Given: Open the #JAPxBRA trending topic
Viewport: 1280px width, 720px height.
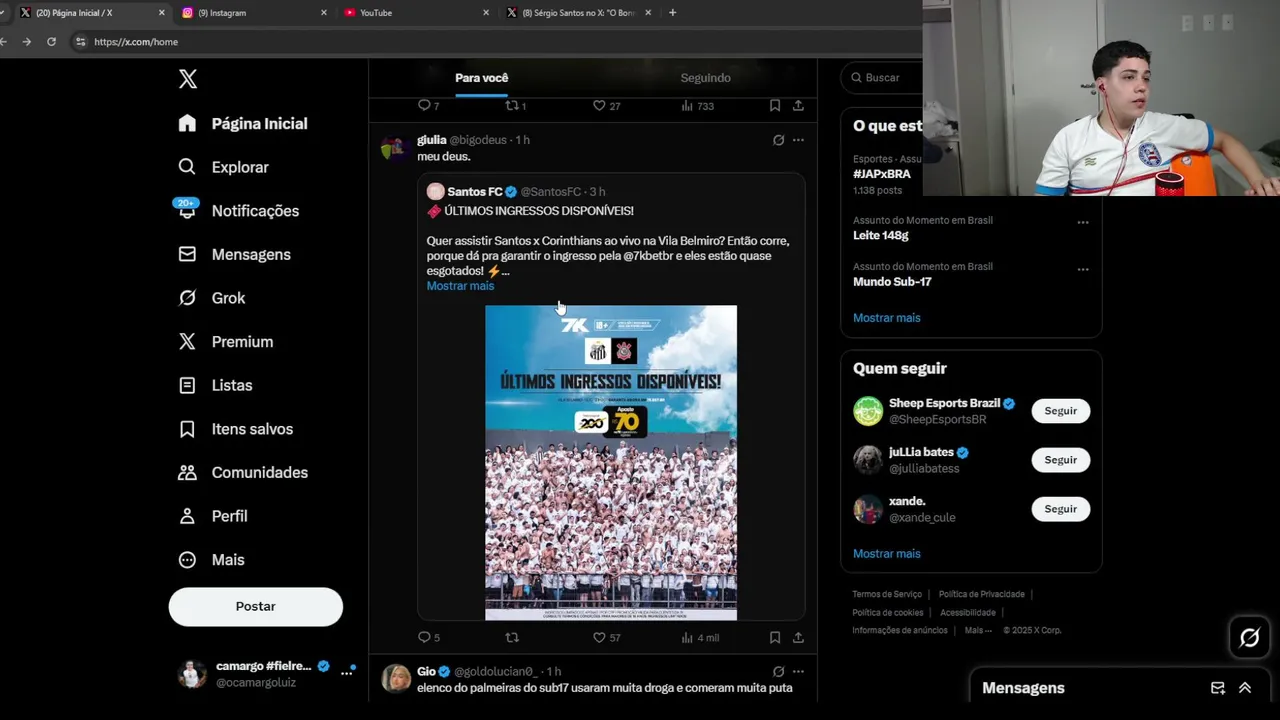Looking at the screenshot, I should tap(882, 174).
